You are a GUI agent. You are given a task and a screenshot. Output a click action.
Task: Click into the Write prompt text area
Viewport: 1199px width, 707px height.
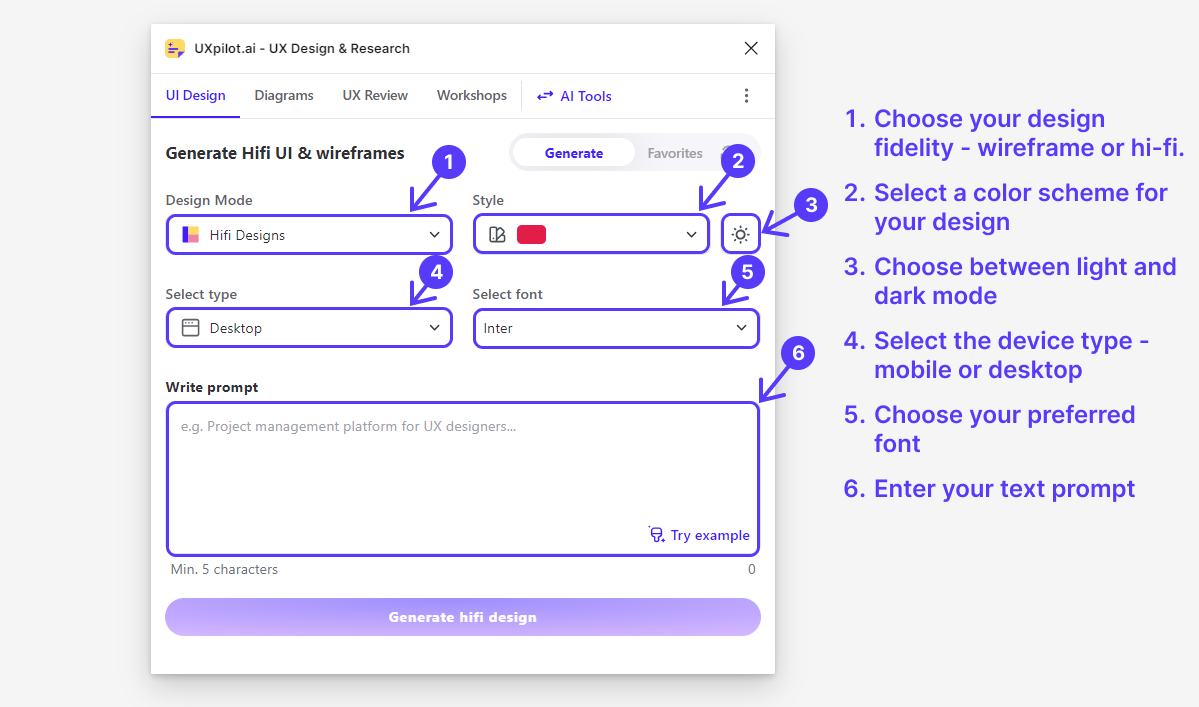pos(463,479)
